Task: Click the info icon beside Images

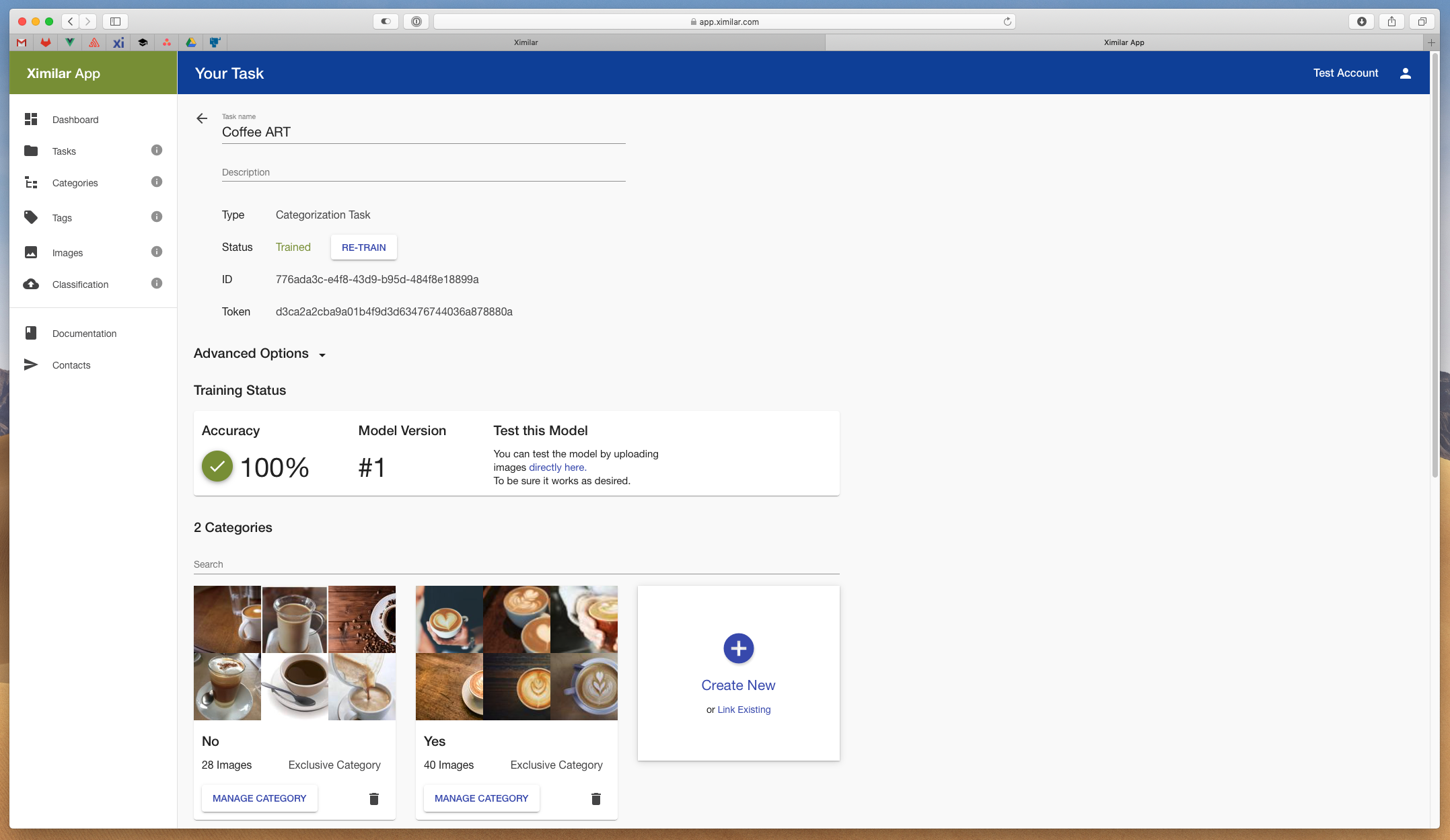Action: [157, 252]
